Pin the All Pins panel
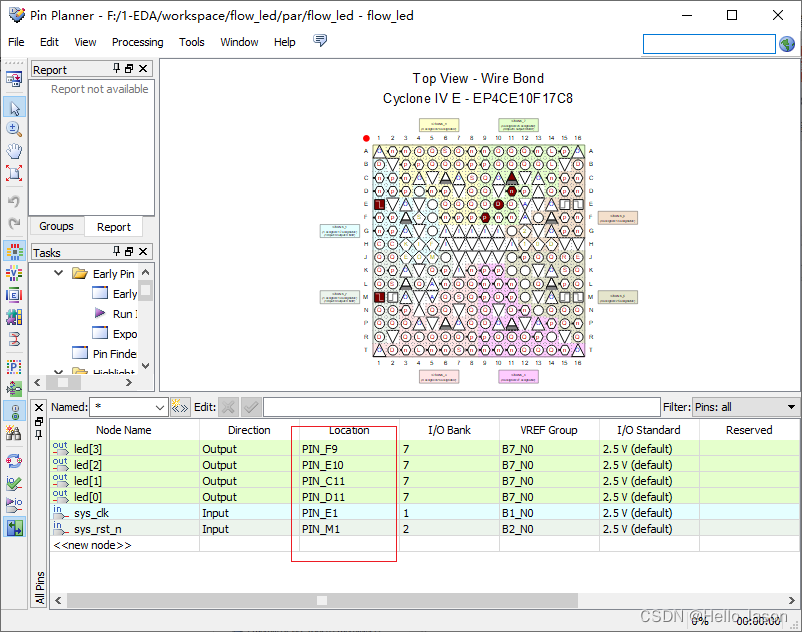Screen dimensions: 802x632 tap(39, 435)
